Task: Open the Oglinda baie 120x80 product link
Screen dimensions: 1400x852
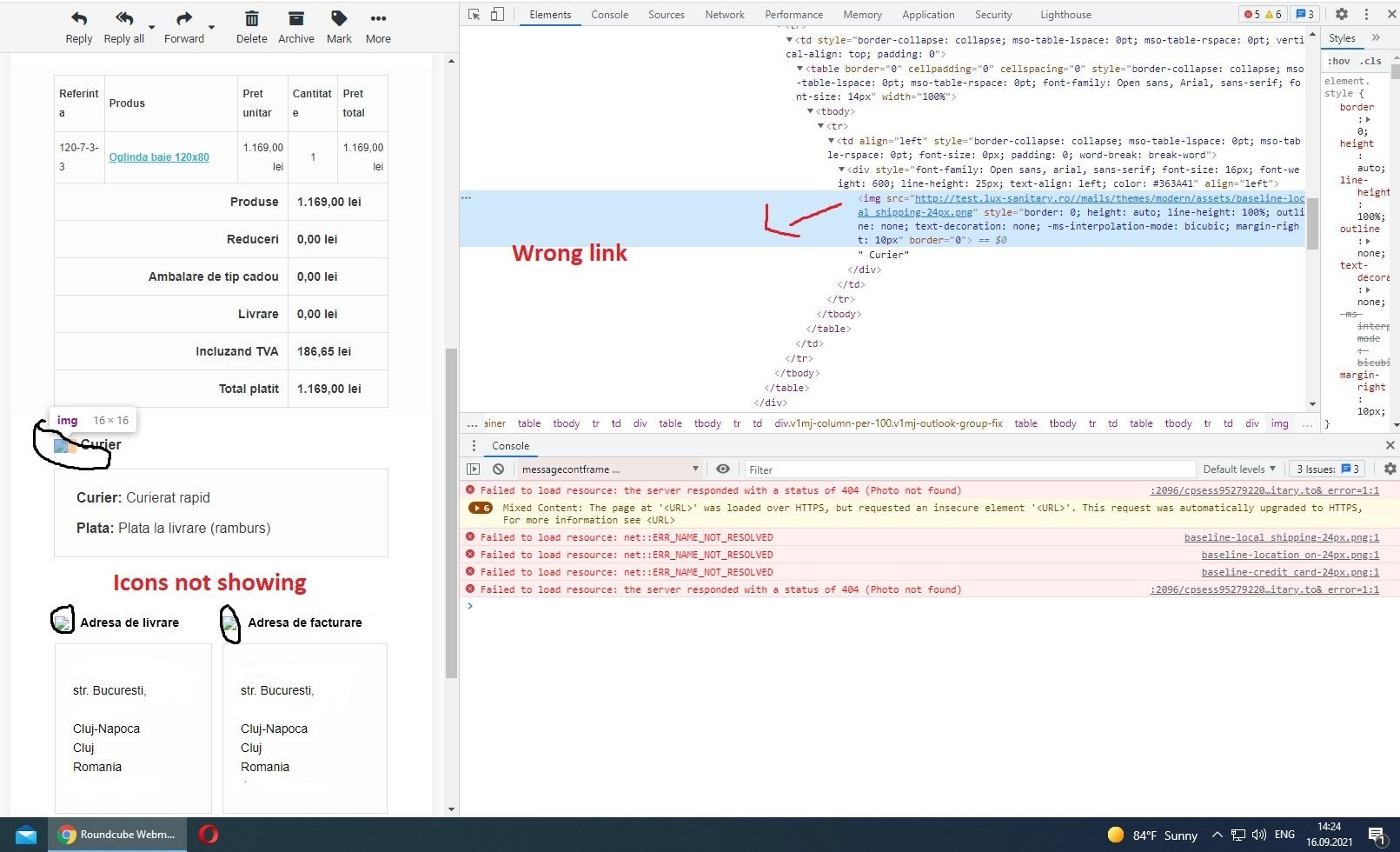Action: pyautogui.click(x=159, y=157)
